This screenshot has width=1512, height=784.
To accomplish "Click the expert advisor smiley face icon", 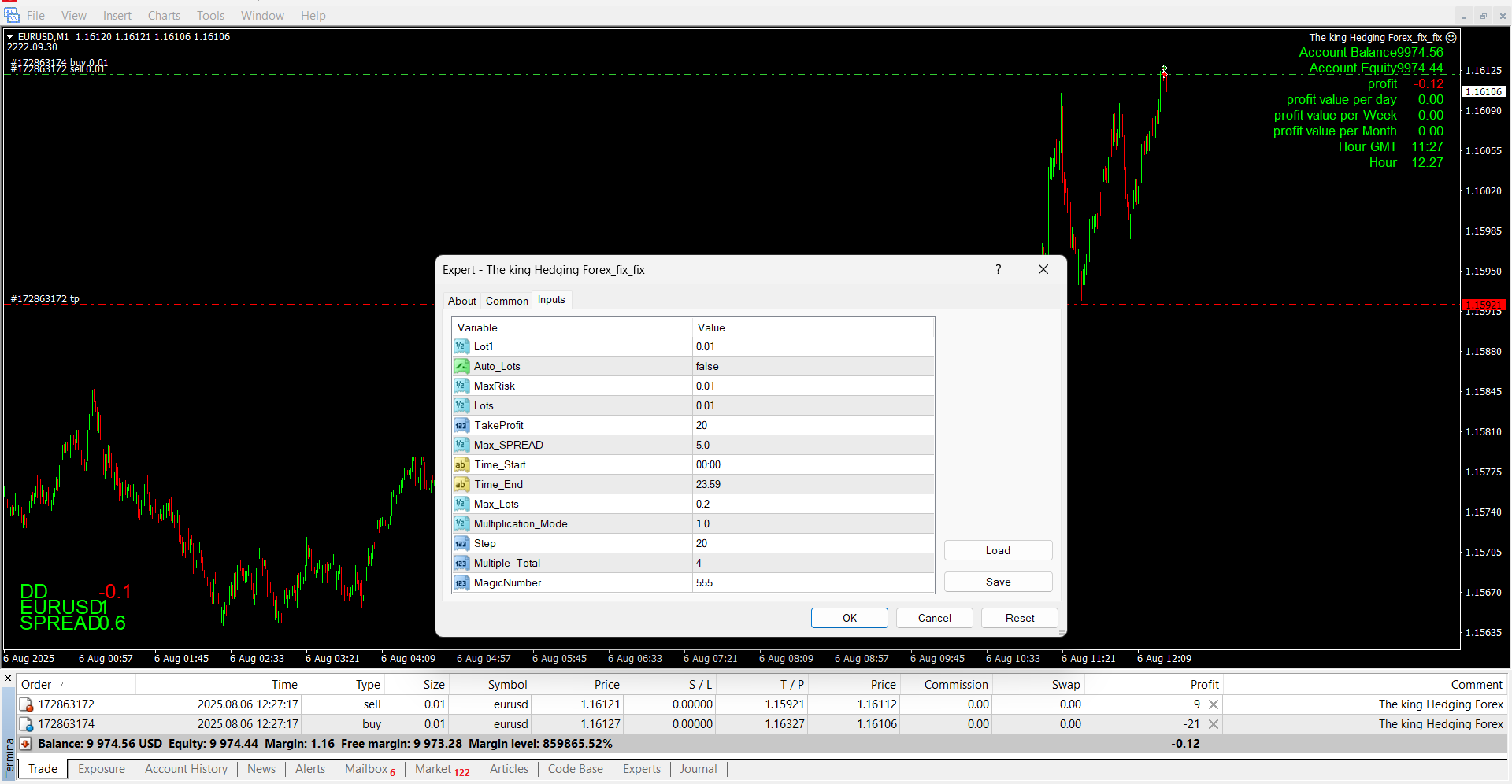I will pyautogui.click(x=1451, y=37).
